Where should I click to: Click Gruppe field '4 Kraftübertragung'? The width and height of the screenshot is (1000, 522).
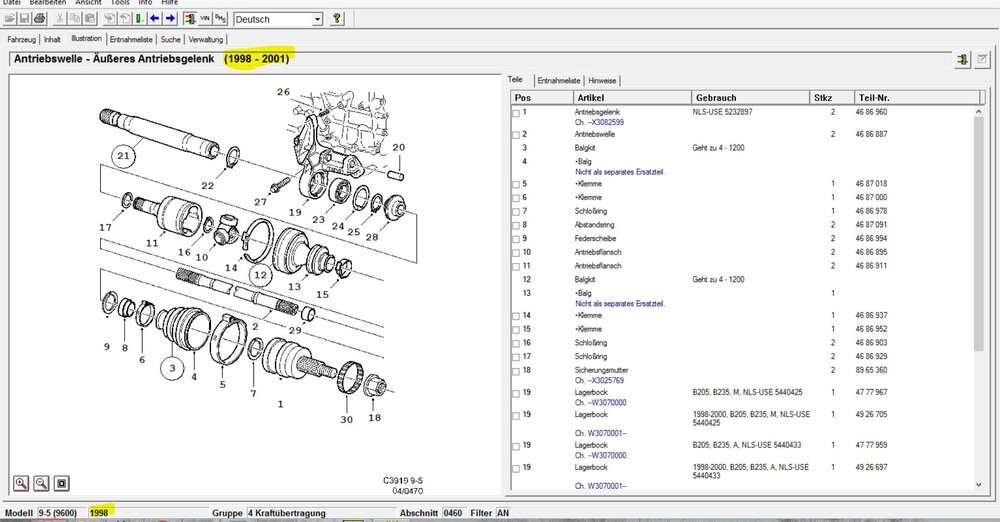point(320,512)
